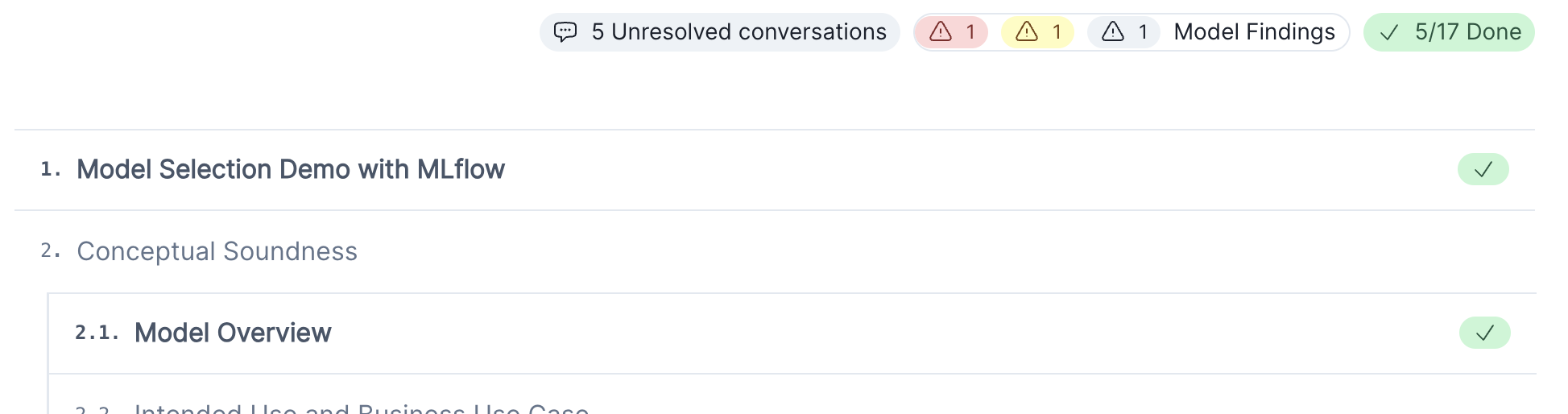1568x414 pixels.
Task: Click the count number in the yellow findings badge
Action: tap(1057, 32)
